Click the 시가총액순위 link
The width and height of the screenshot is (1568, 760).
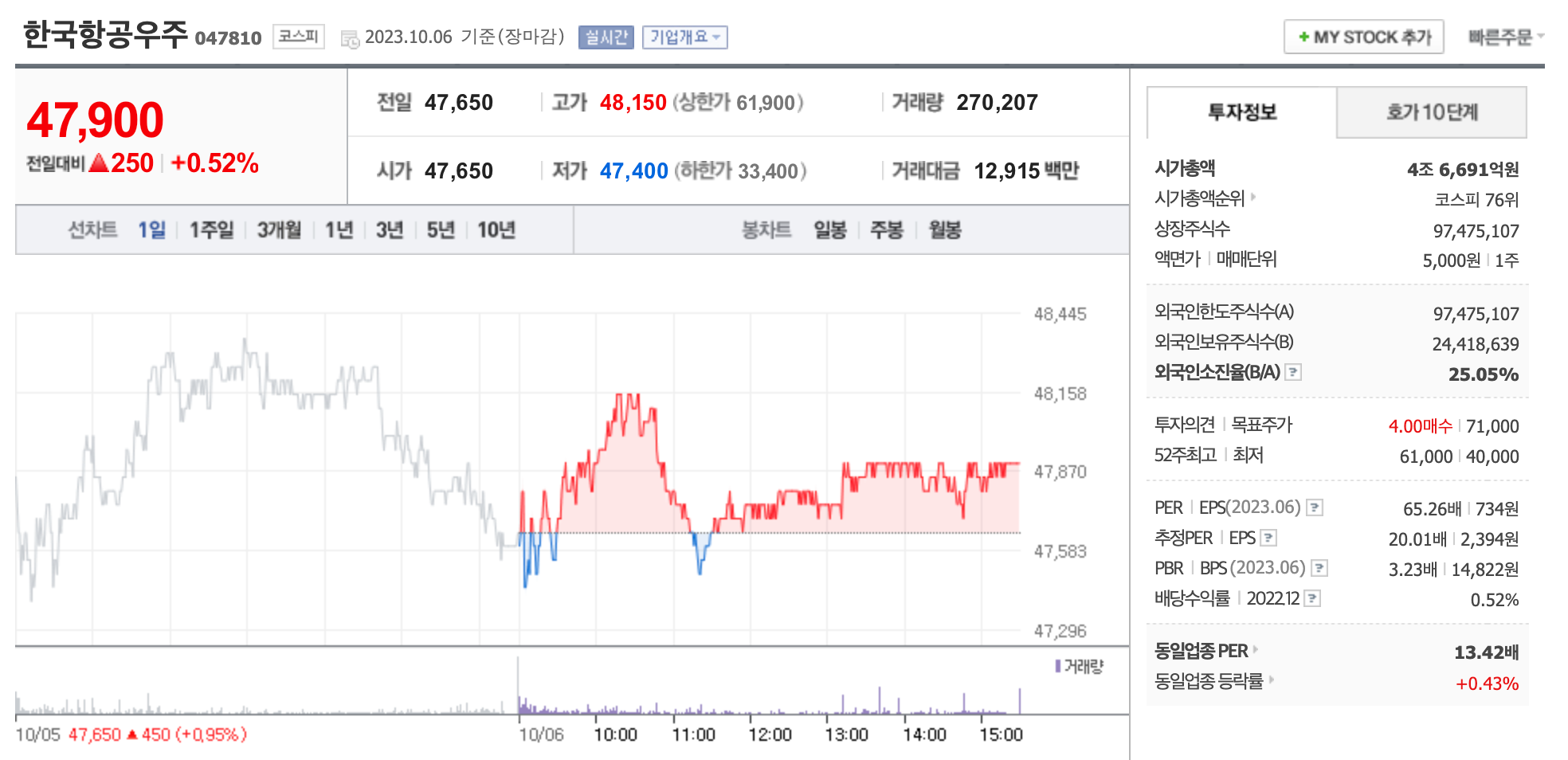[1199, 198]
